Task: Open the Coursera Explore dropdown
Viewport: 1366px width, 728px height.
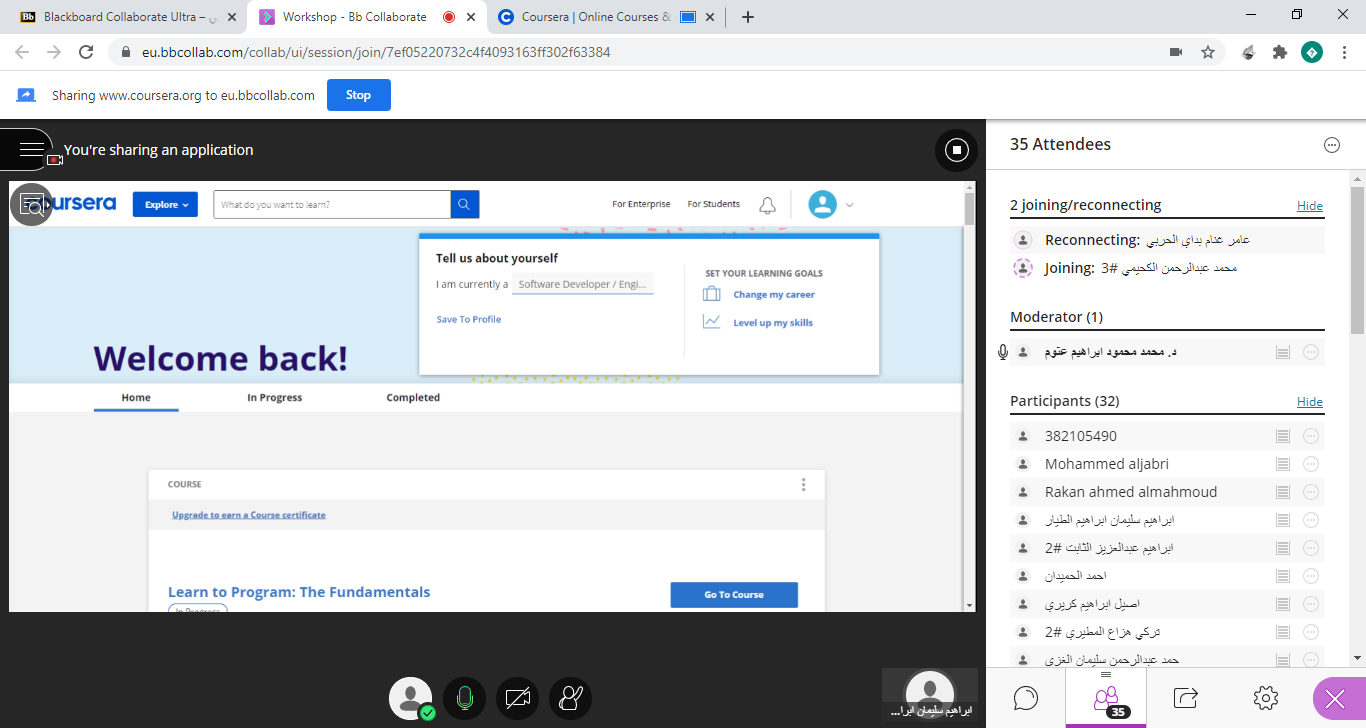Action: (165, 204)
